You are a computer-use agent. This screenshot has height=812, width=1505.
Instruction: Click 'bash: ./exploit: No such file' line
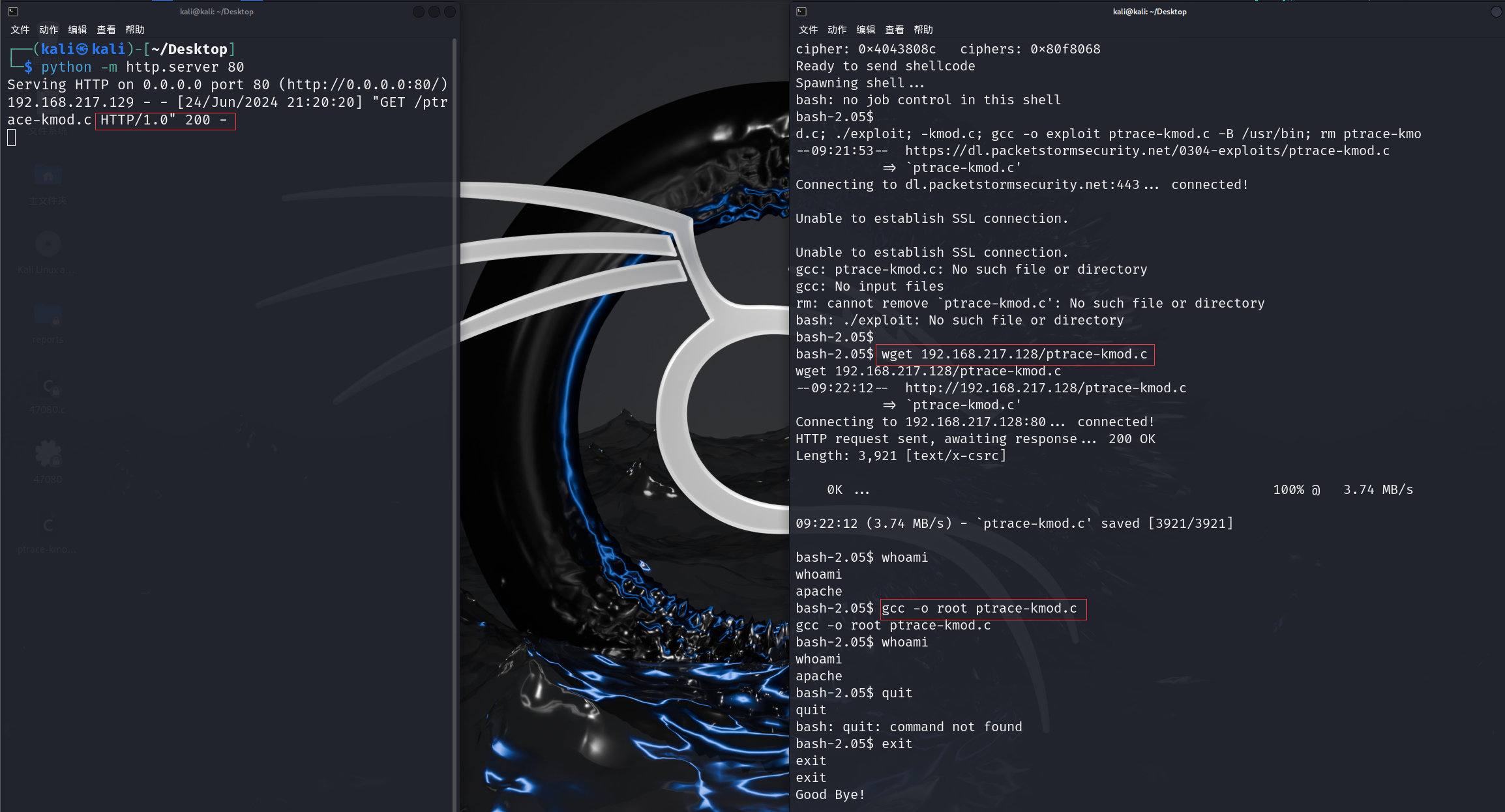[x=960, y=320]
